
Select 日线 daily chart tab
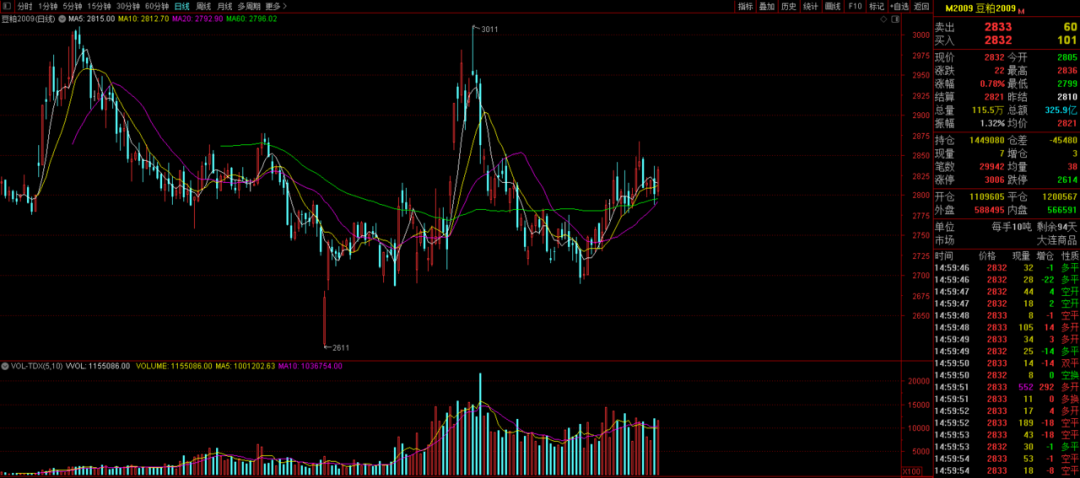pos(182,6)
